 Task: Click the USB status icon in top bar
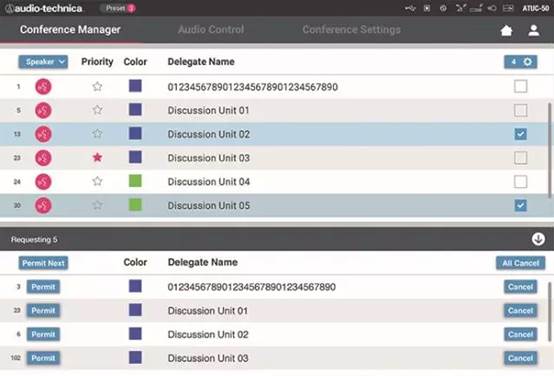coord(410,8)
